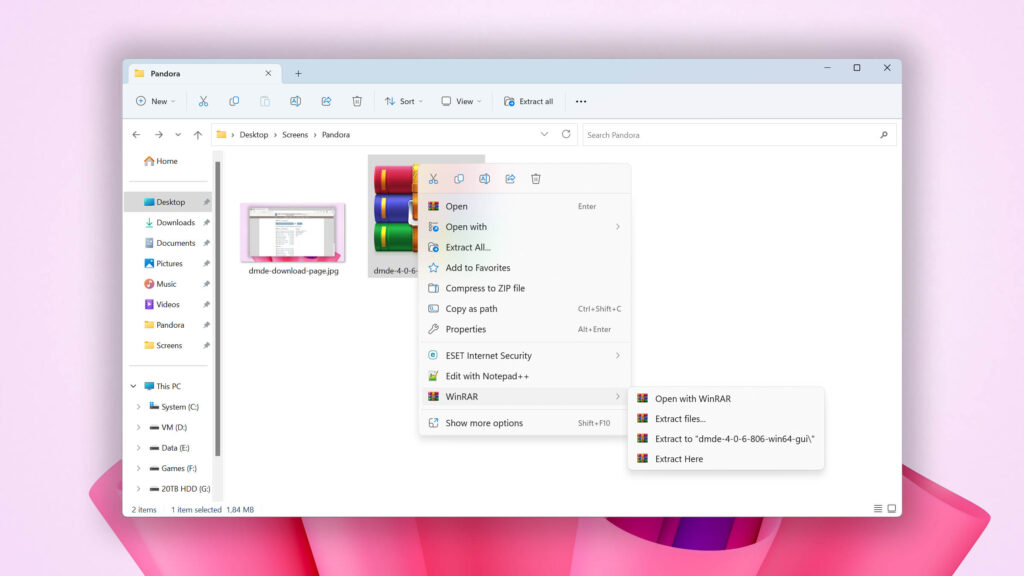Click the New button in toolbar
Viewport: 1024px width, 576px height.
(x=155, y=101)
